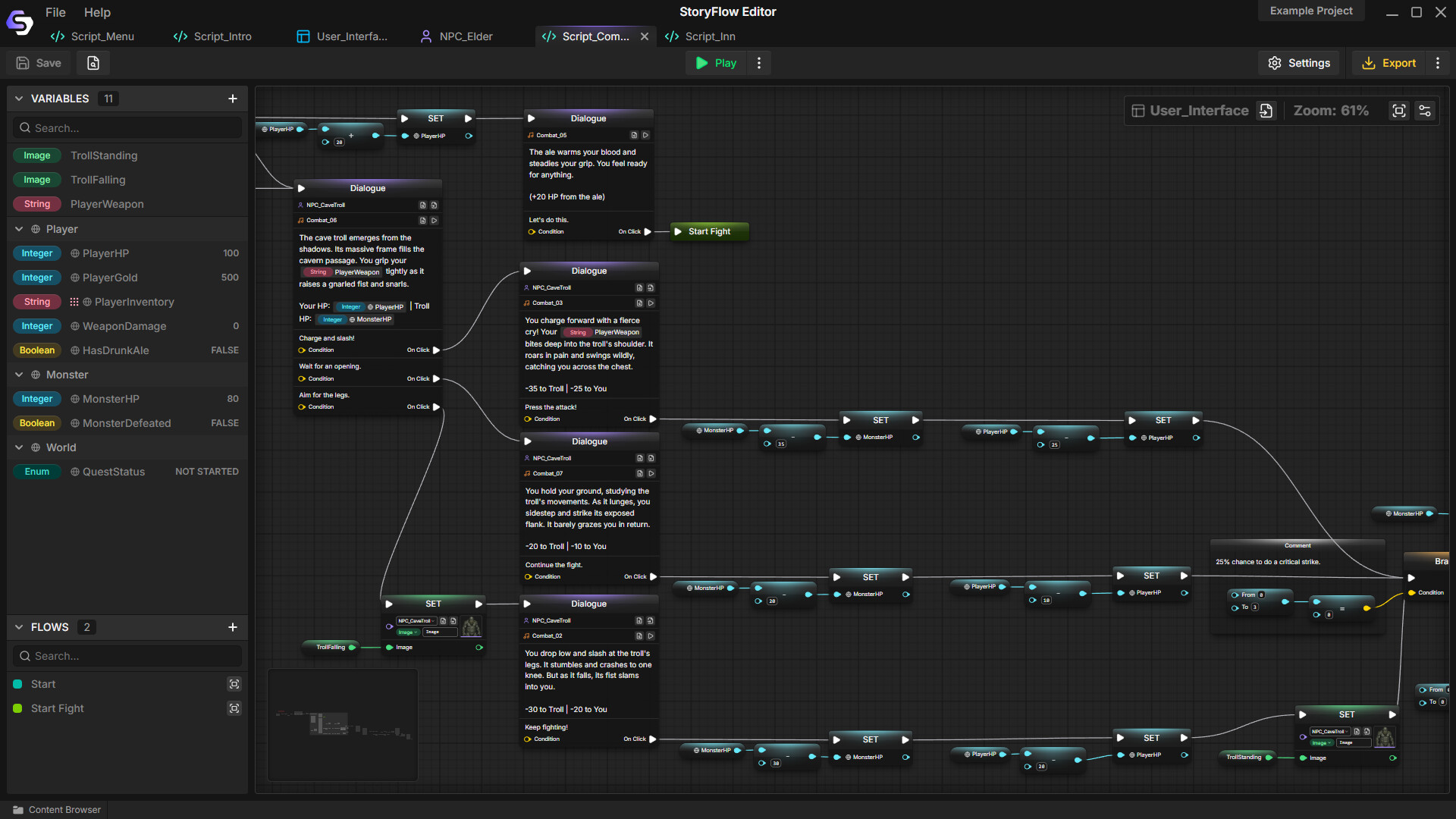1456x819 pixels.
Task: Click the On Click output of Aim for the legs
Action: (436, 407)
